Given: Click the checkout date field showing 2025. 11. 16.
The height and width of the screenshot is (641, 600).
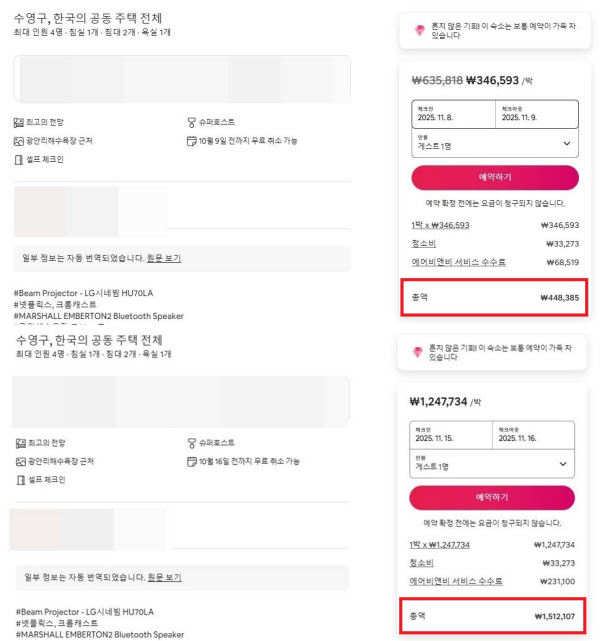Looking at the screenshot, I should click(533, 435).
